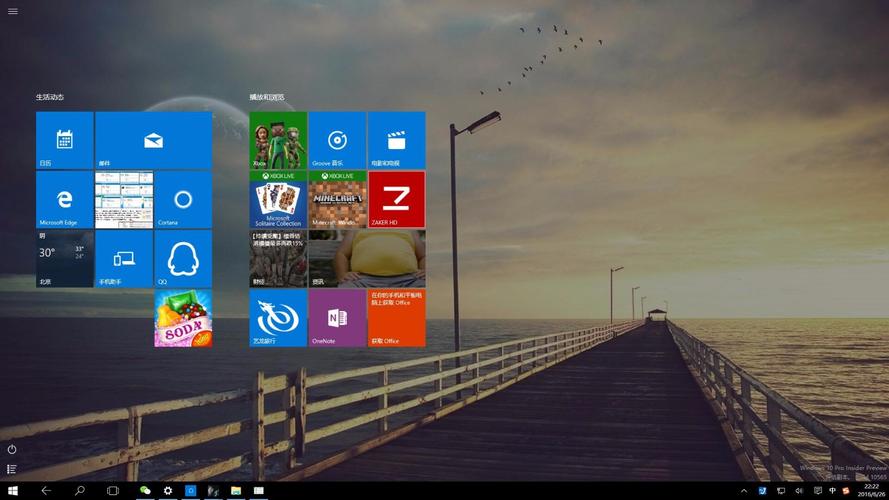Open Action Center notifications icon
The width and height of the screenshot is (889, 500).
coord(817,491)
